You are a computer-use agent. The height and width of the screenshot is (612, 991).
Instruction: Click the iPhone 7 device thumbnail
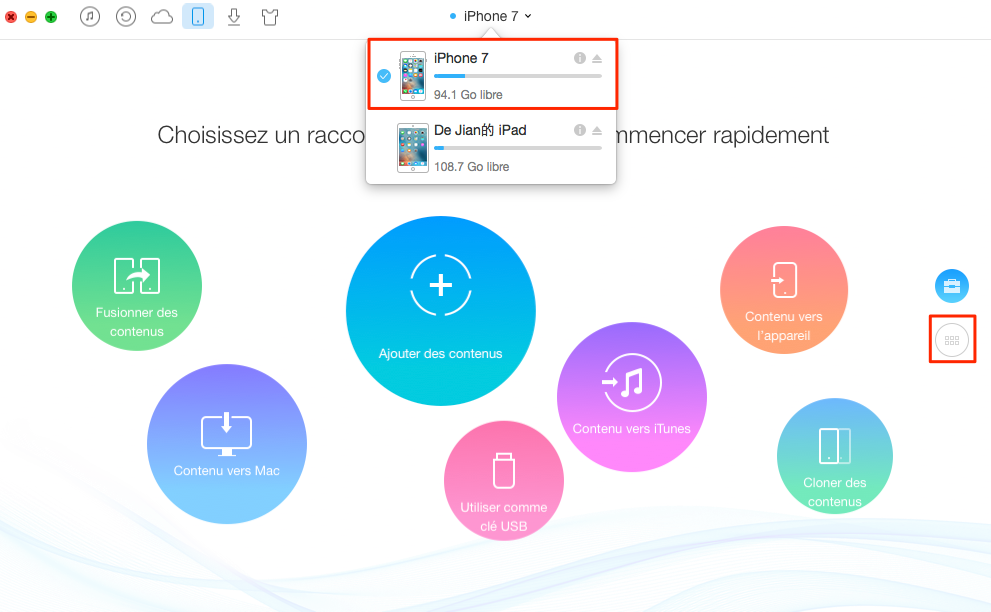pyautogui.click(x=413, y=76)
